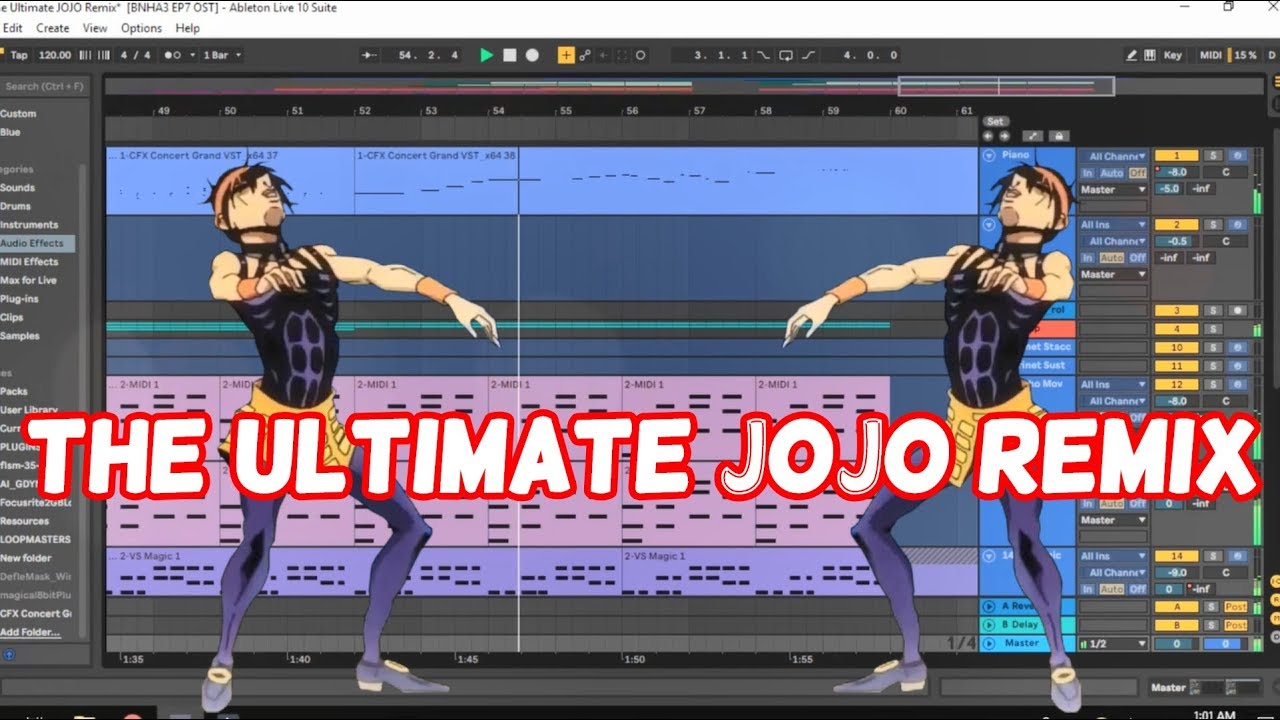
Task: Toggle the MIDI Arrangement Overdub plus button
Action: pyautogui.click(x=566, y=55)
